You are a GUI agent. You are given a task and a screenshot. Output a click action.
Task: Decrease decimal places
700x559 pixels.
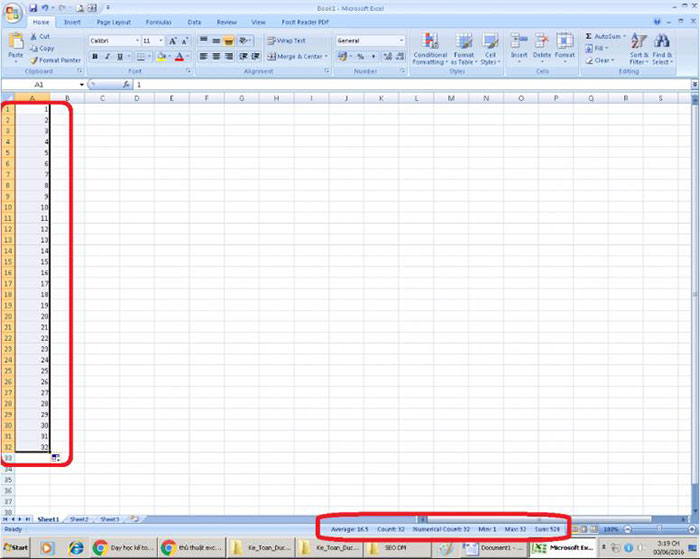(400, 56)
